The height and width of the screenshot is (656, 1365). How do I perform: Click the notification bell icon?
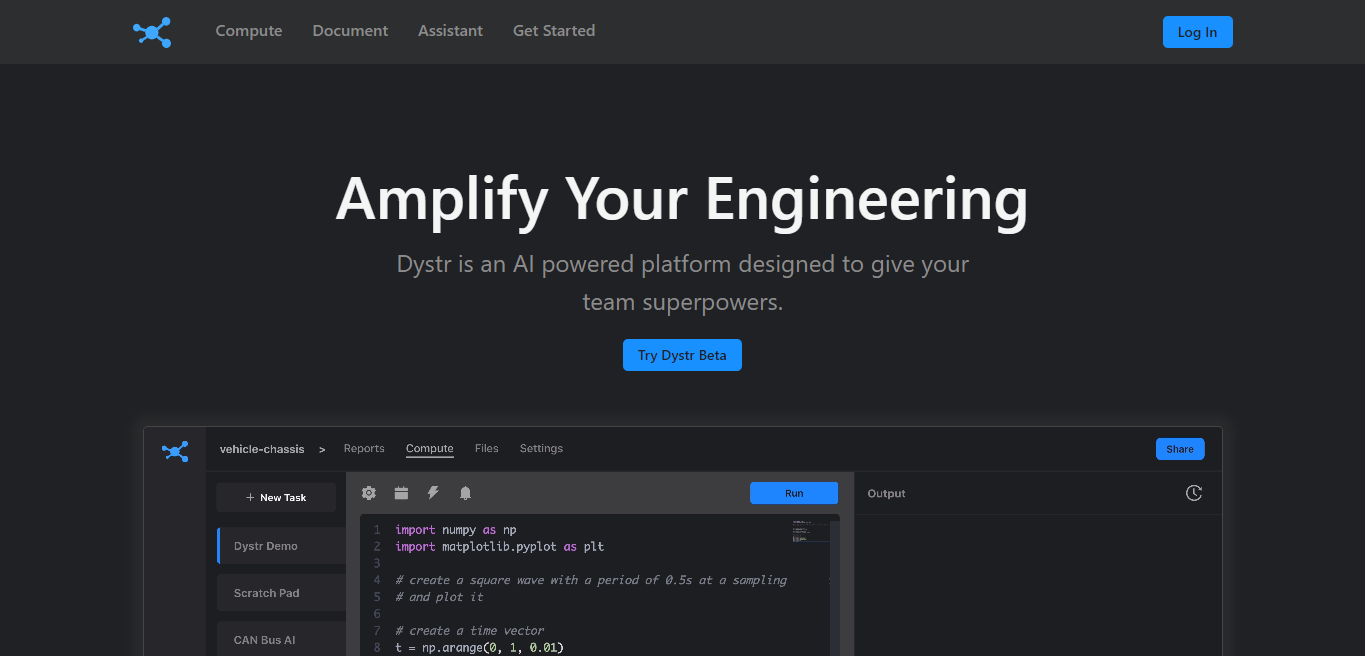(x=465, y=493)
